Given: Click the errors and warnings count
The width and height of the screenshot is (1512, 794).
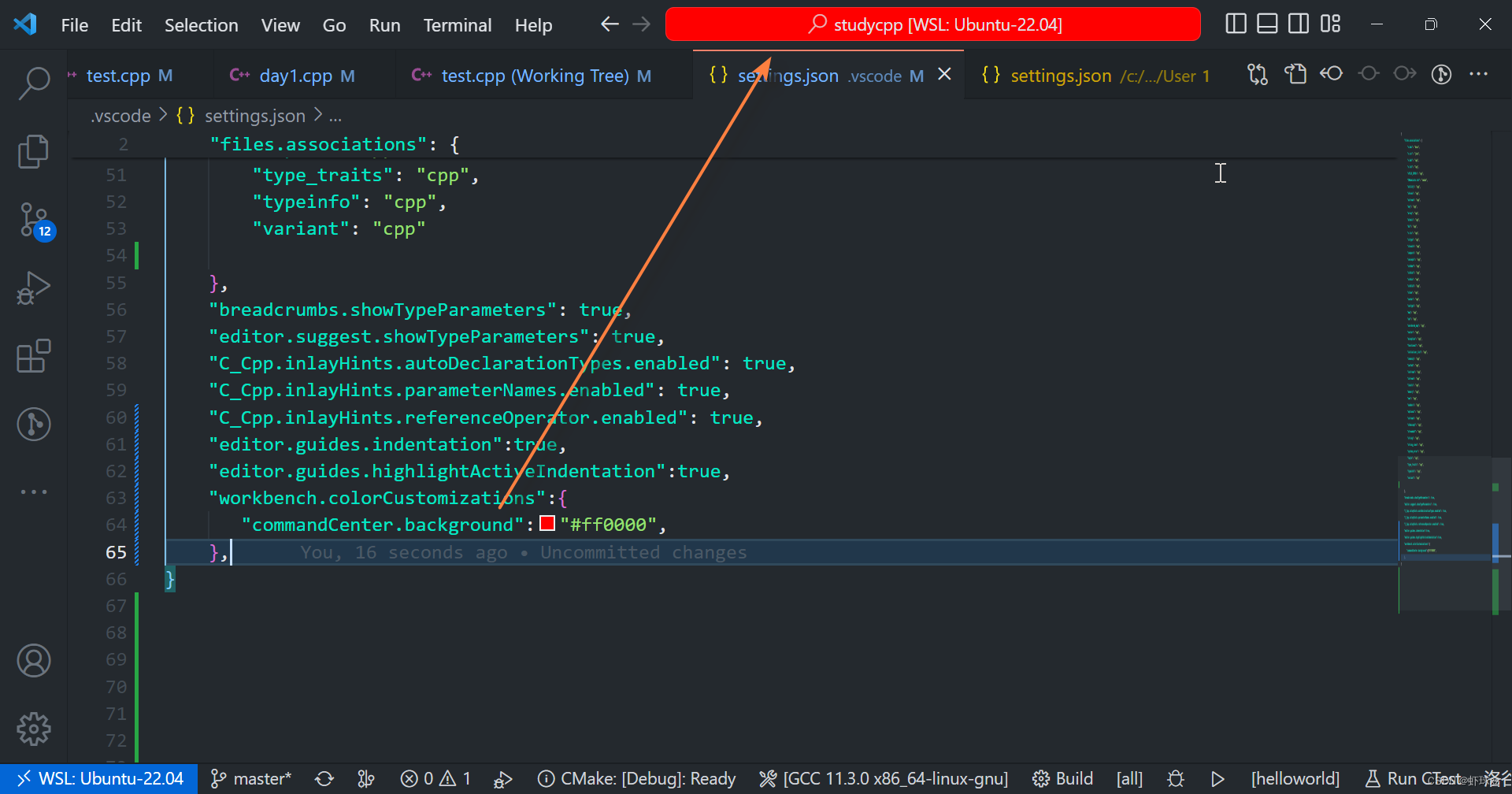Looking at the screenshot, I should point(435,779).
